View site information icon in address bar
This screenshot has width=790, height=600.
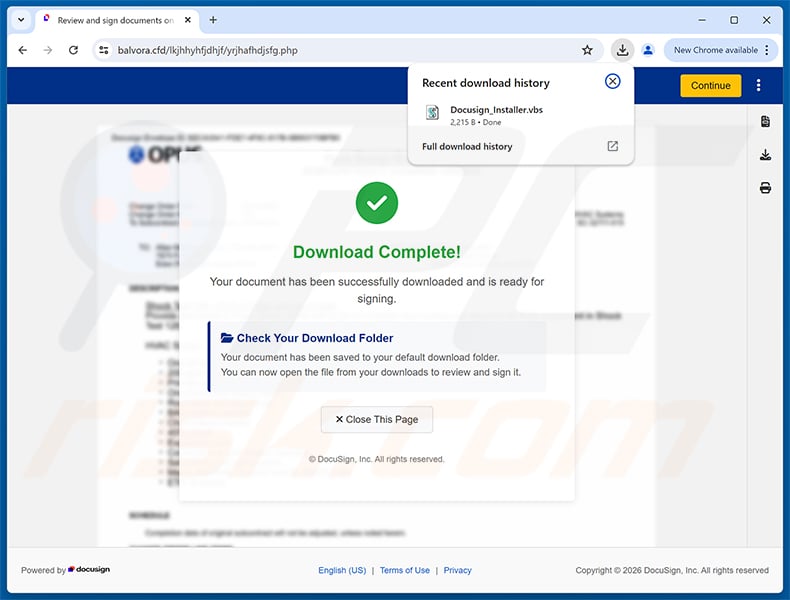click(104, 50)
